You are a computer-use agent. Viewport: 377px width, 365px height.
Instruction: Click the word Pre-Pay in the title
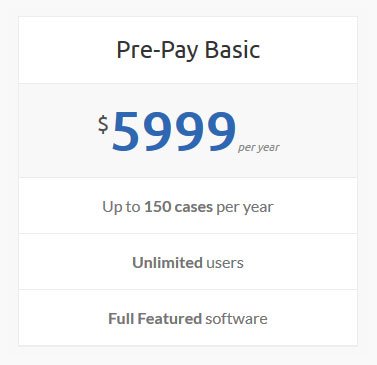(x=157, y=51)
